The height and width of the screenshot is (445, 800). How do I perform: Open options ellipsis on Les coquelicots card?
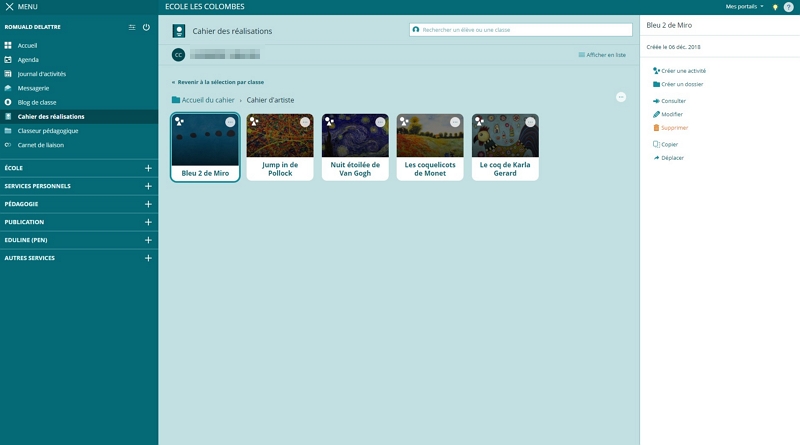455,122
